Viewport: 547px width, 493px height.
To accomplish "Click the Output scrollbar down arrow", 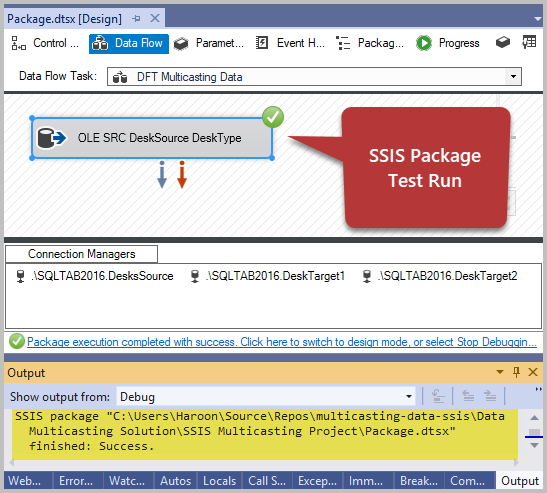I will tap(534, 445).
